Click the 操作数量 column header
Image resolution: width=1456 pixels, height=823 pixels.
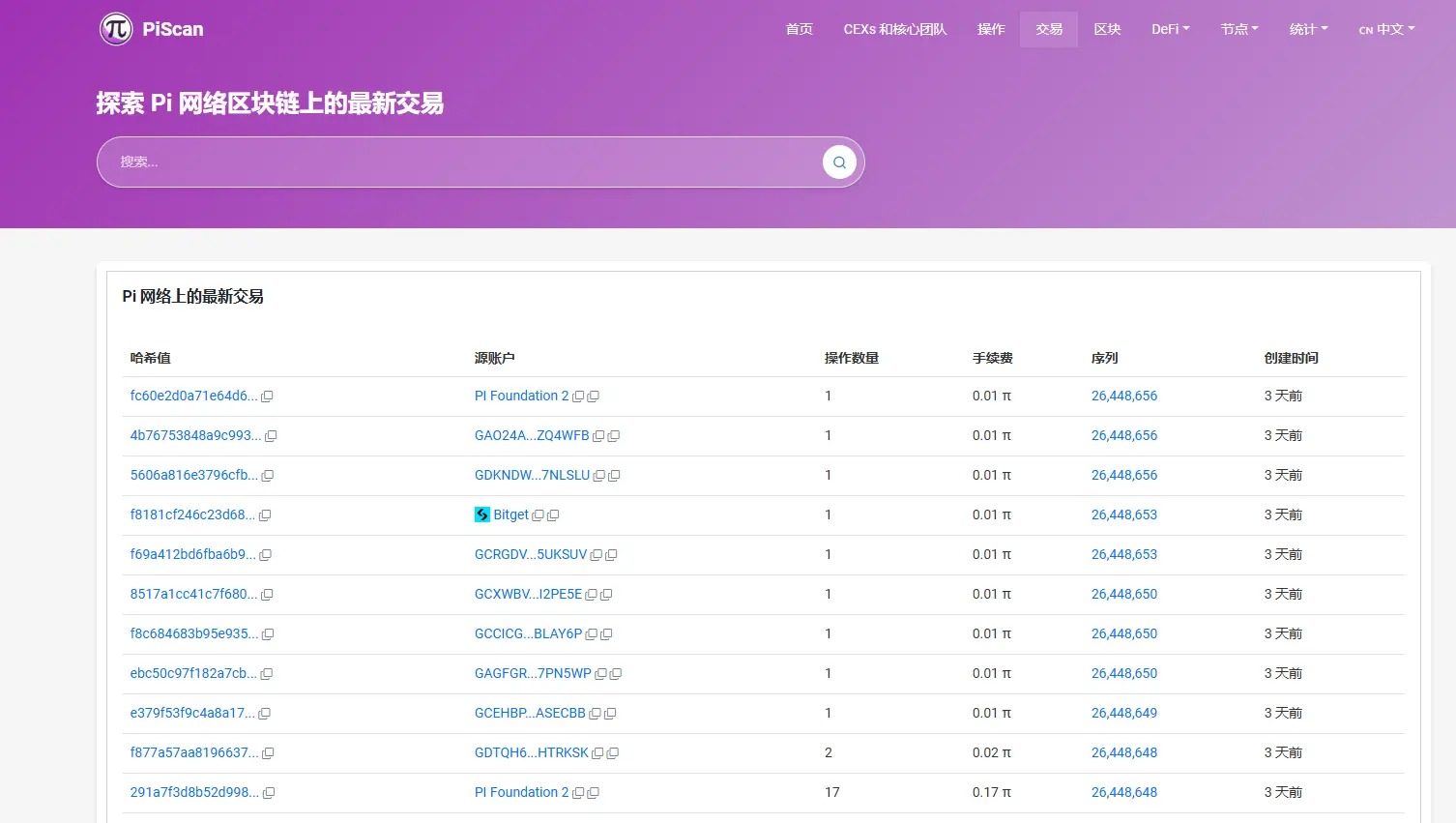[852, 358]
